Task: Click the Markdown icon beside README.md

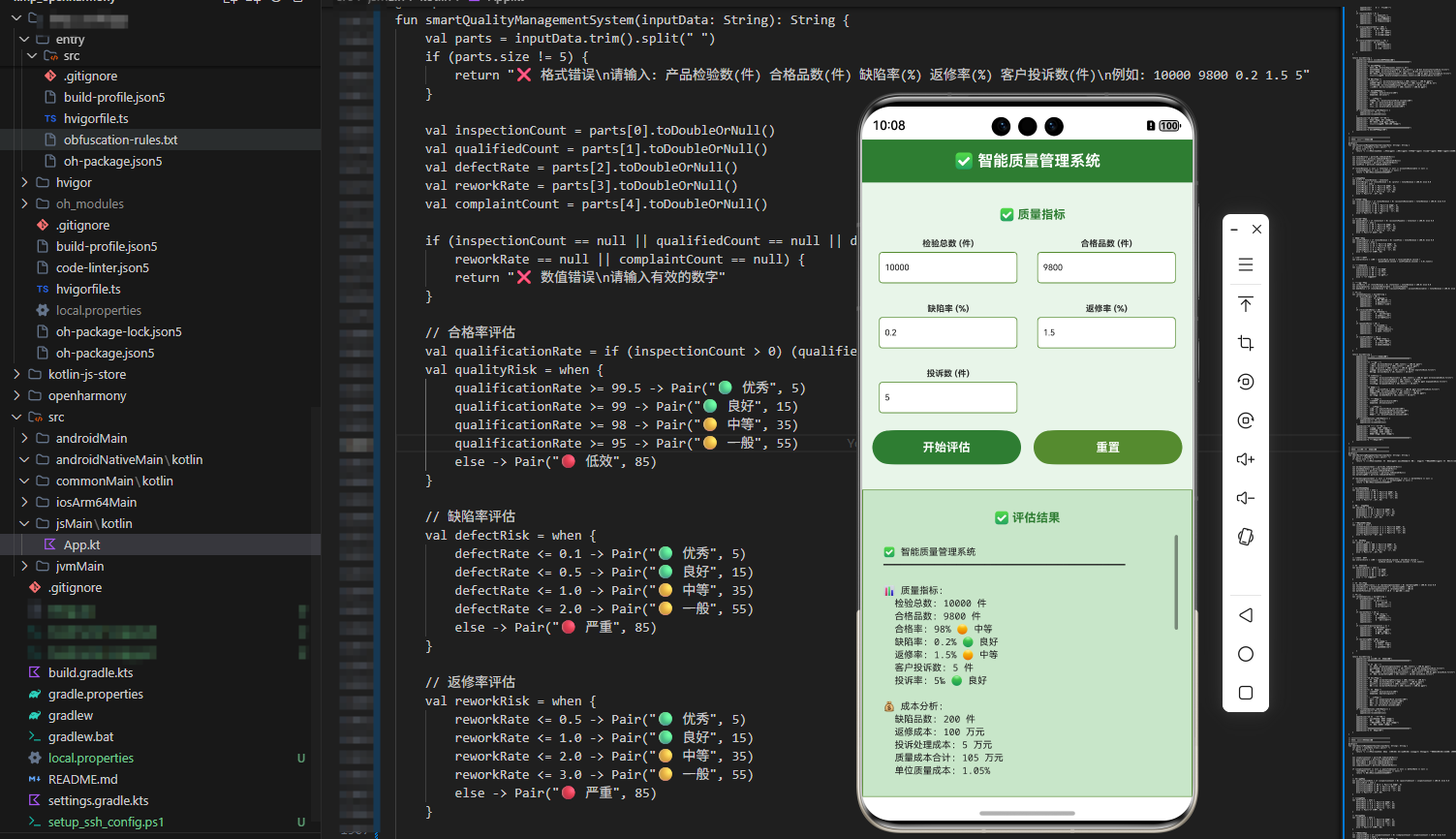Action: [35, 779]
